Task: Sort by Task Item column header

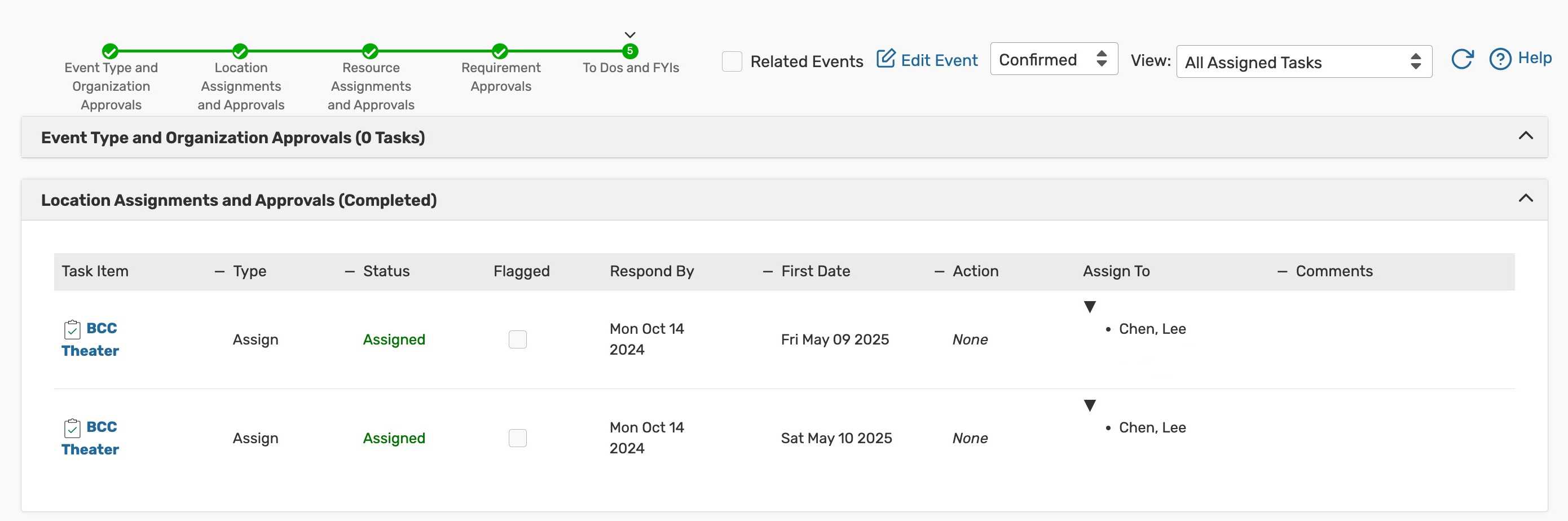Action: tap(95, 271)
